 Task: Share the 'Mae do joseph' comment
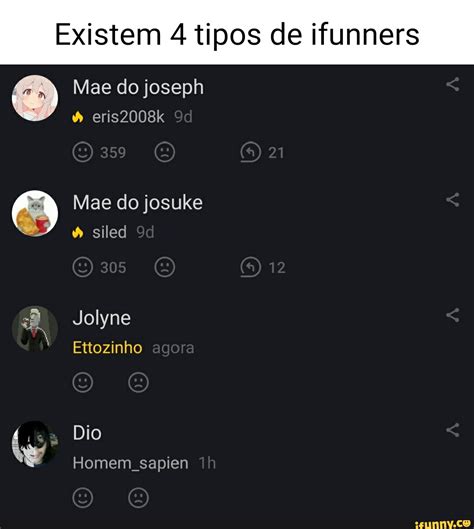(x=453, y=84)
